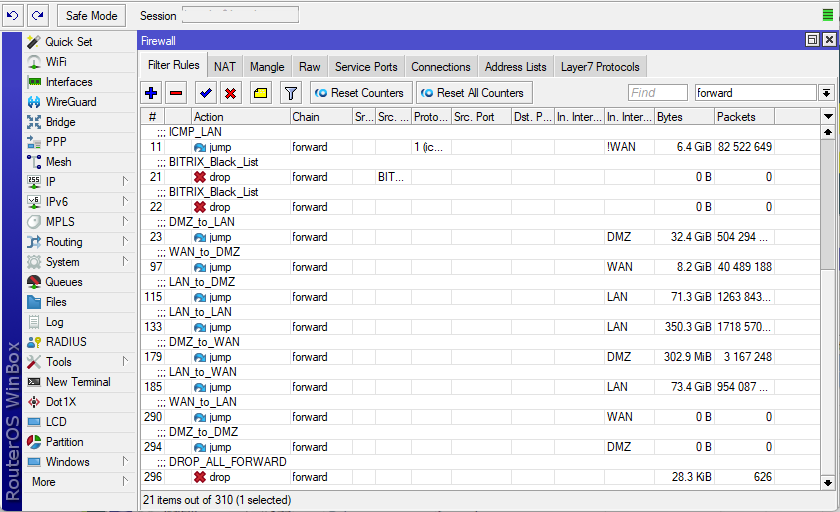This screenshot has height=512, width=840.
Task: Open the chain filter dropdown showing forward
Action: point(826,93)
